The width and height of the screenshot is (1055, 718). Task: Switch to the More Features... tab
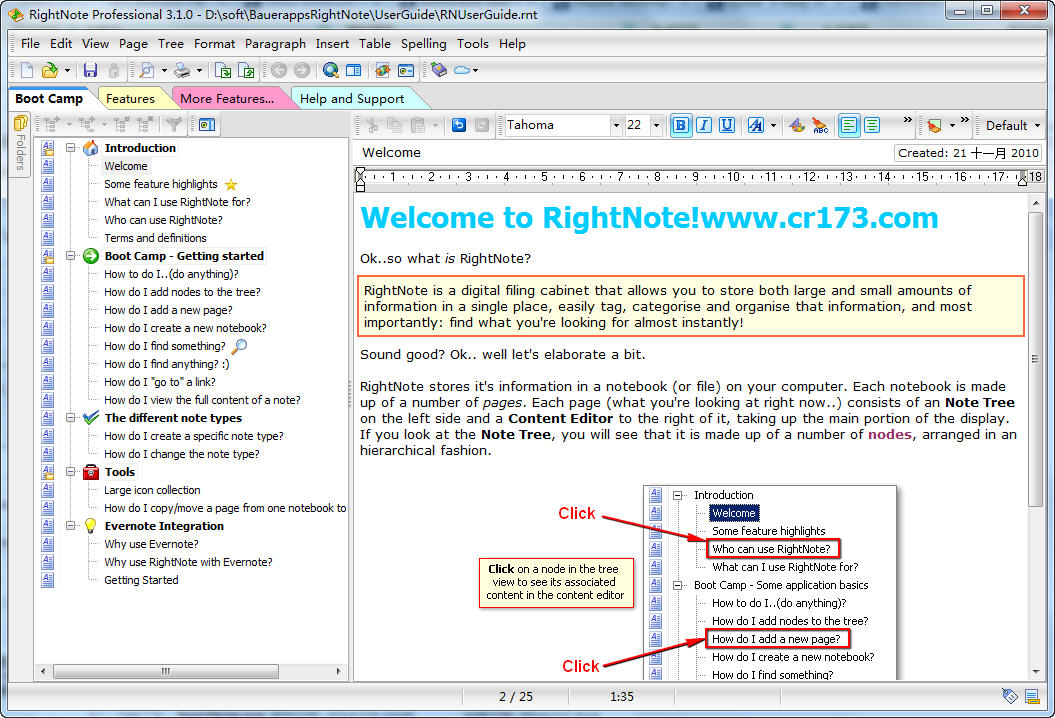point(227,98)
